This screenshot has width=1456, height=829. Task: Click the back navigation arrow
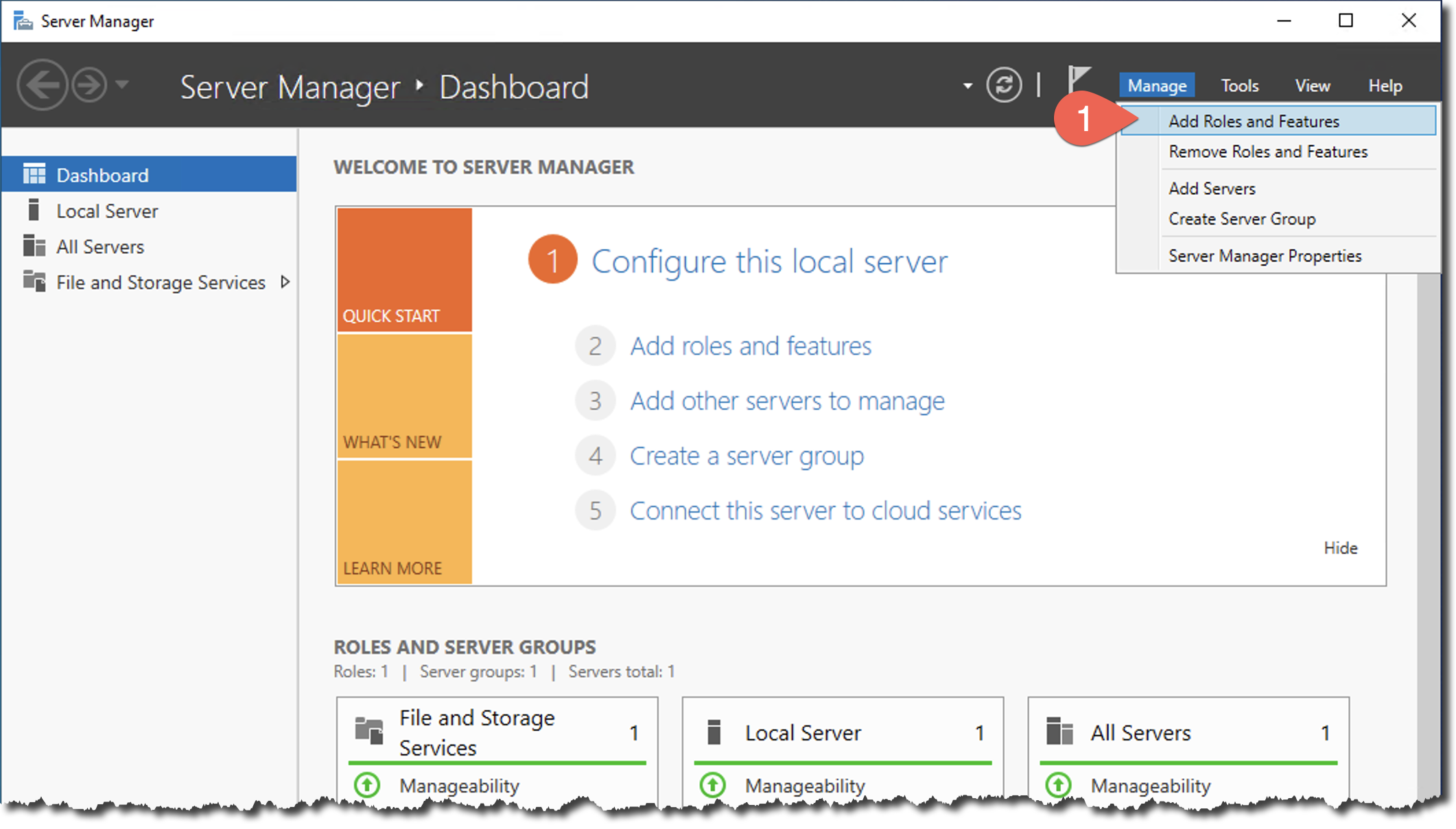click(42, 85)
